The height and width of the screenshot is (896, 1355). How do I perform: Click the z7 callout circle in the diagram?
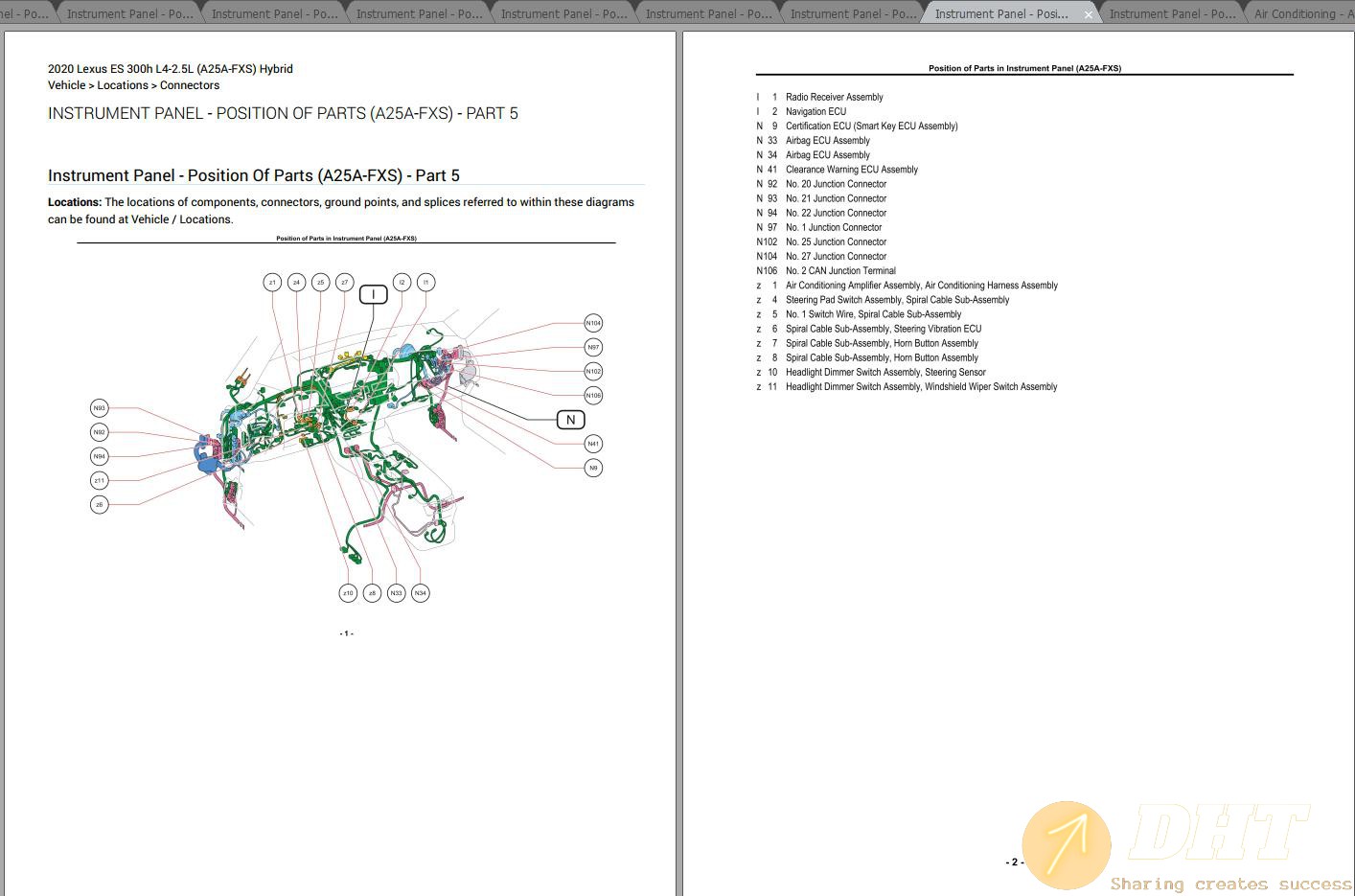point(344,282)
